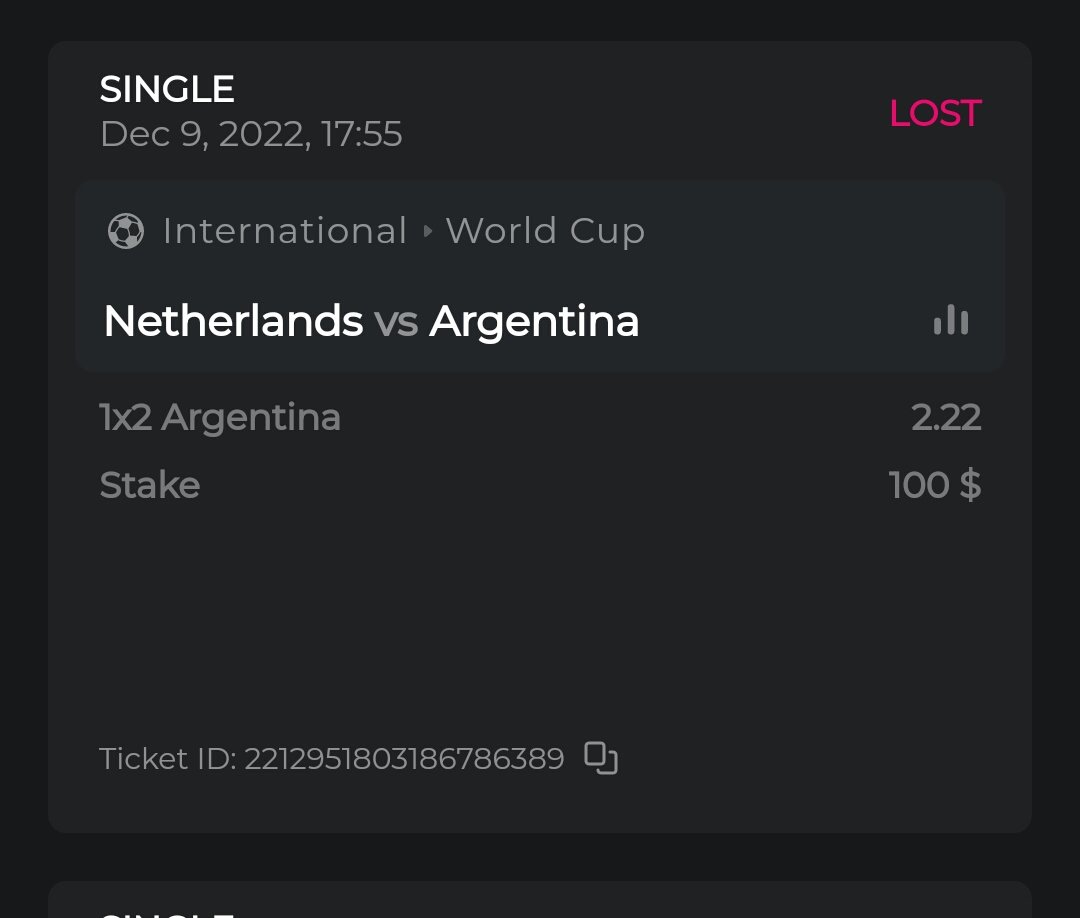Click the LOST status label
Viewport: 1080px width, 918px height.
[935, 113]
